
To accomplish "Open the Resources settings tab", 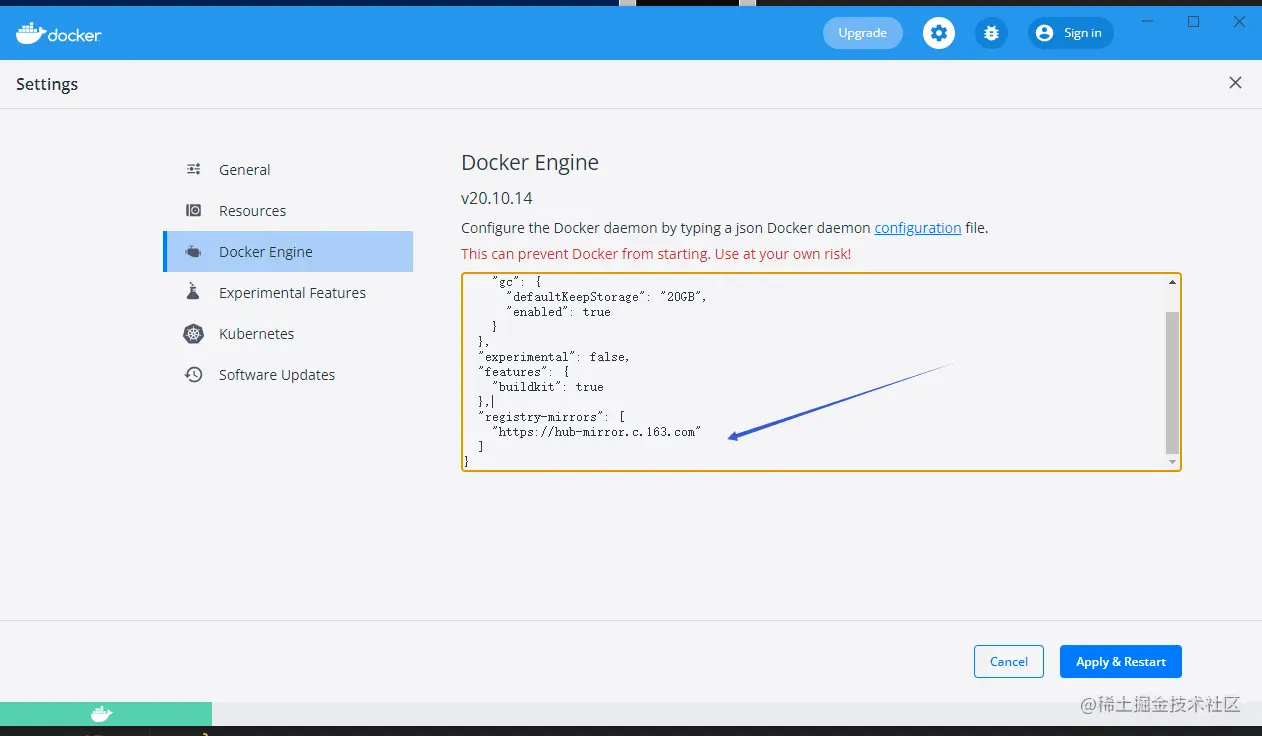I will 288,211.
